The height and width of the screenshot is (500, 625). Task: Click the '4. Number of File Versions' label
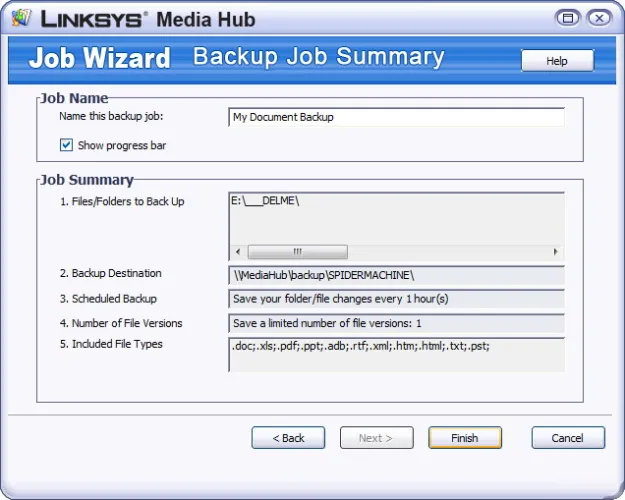point(121,323)
